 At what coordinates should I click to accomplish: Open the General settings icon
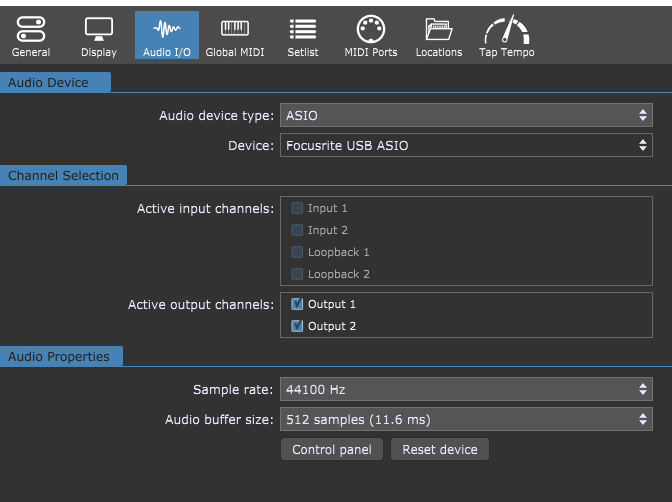click(31, 30)
